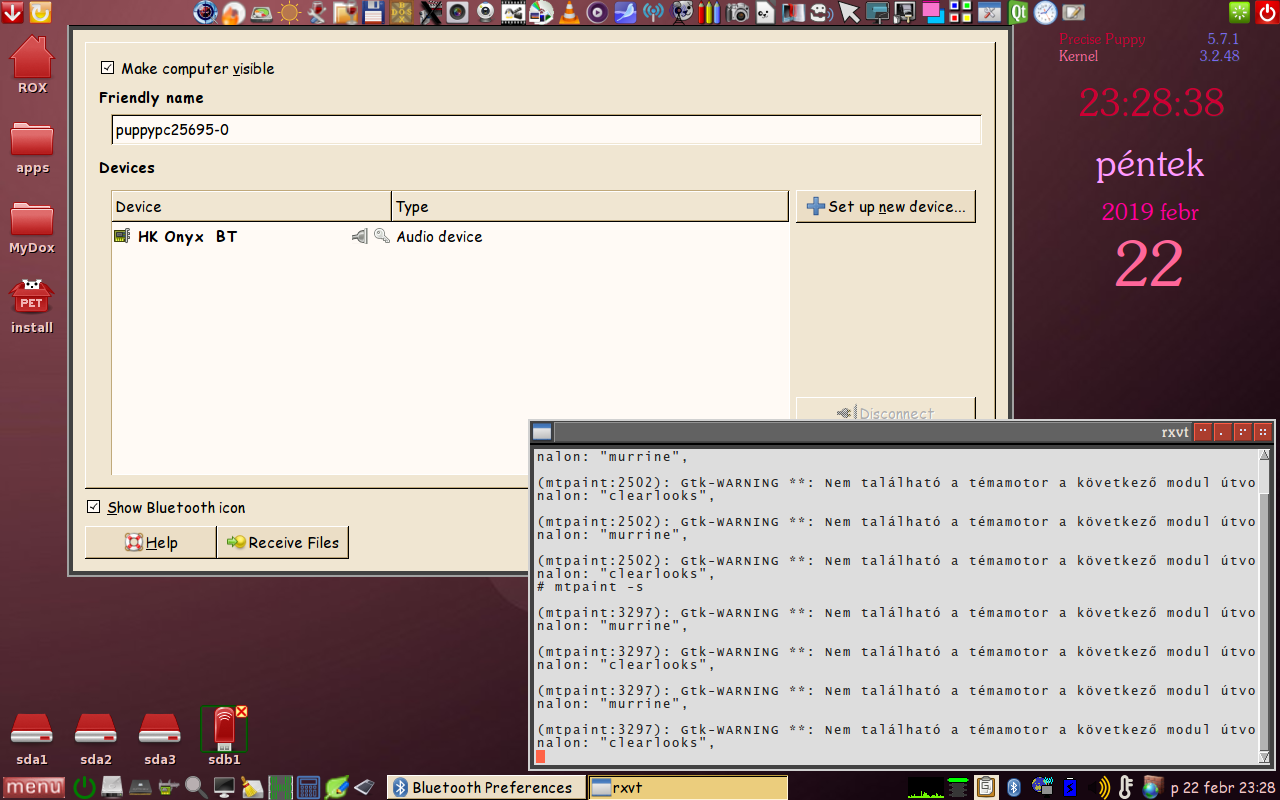Unmount sdb1 via its red X badge
1280x800 pixels.
point(241,712)
